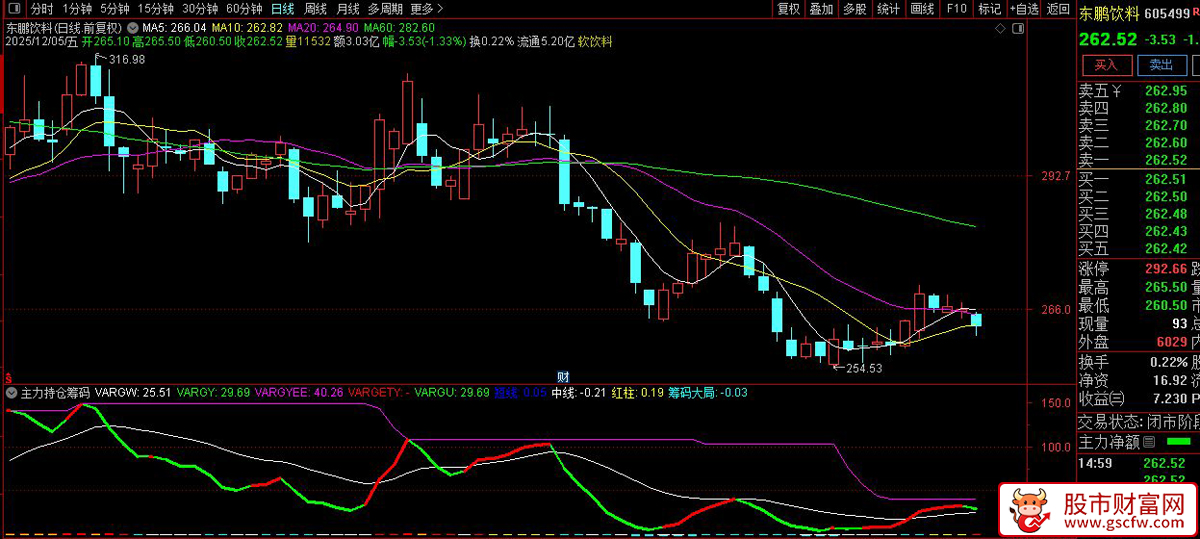The image size is (1200, 539).
Task: Click the 标记 mark button
Action: click(x=989, y=9)
